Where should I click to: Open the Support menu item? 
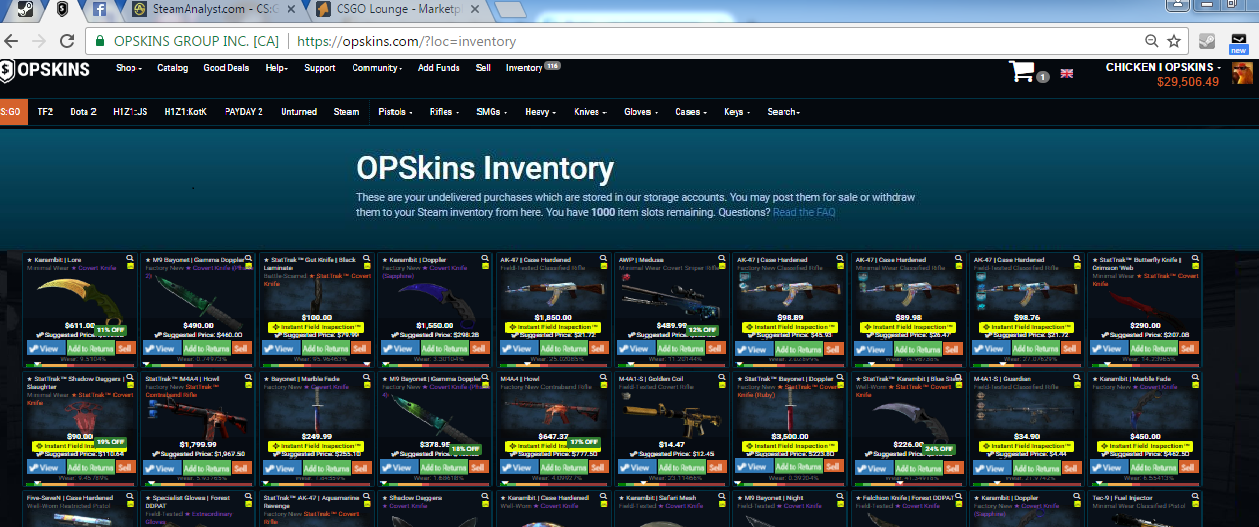pyautogui.click(x=320, y=68)
